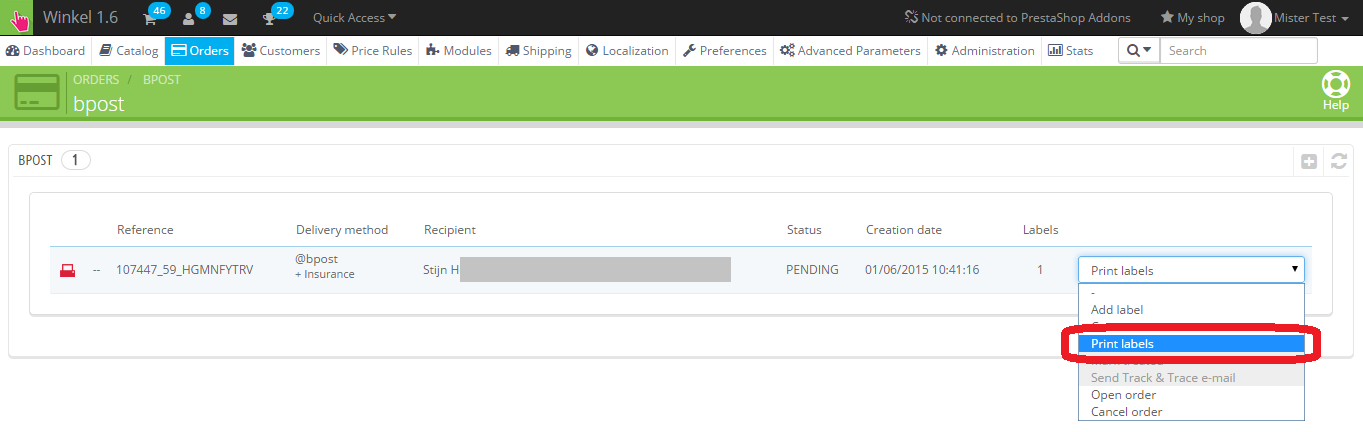Screen dimensions: 1363x432
Task: Click the Winkel 1.6 shop name
Action: pos(80,17)
